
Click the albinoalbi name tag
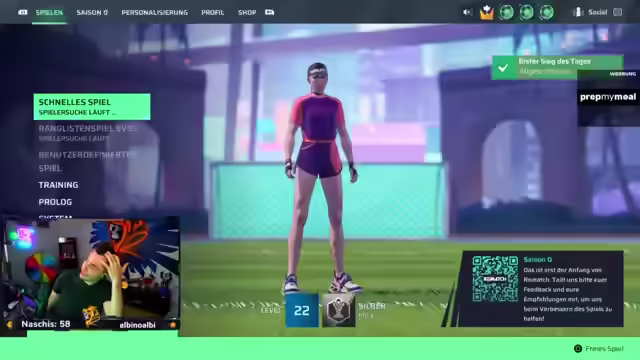tap(137, 325)
